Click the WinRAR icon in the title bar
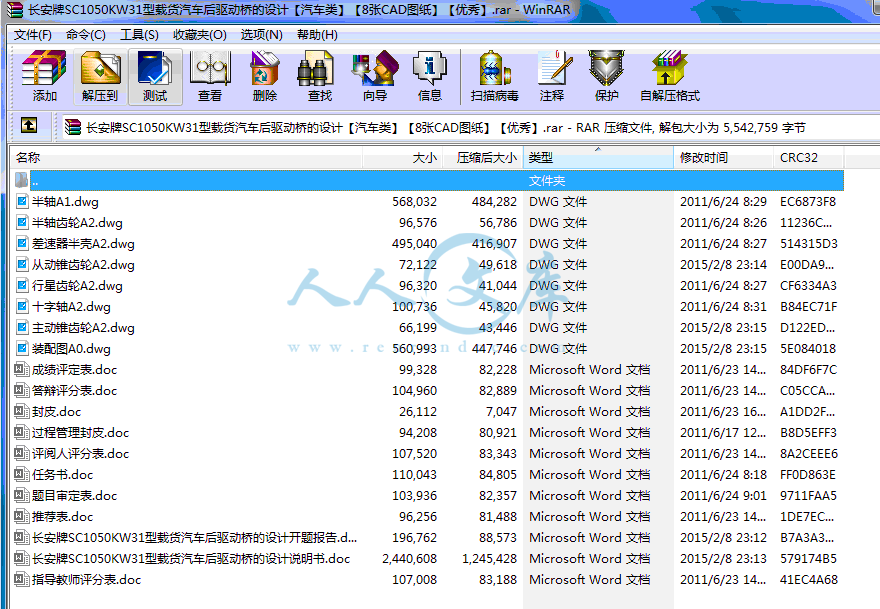Image resolution: width=880 pixels, height=609 pixels. tap(14, 10)
